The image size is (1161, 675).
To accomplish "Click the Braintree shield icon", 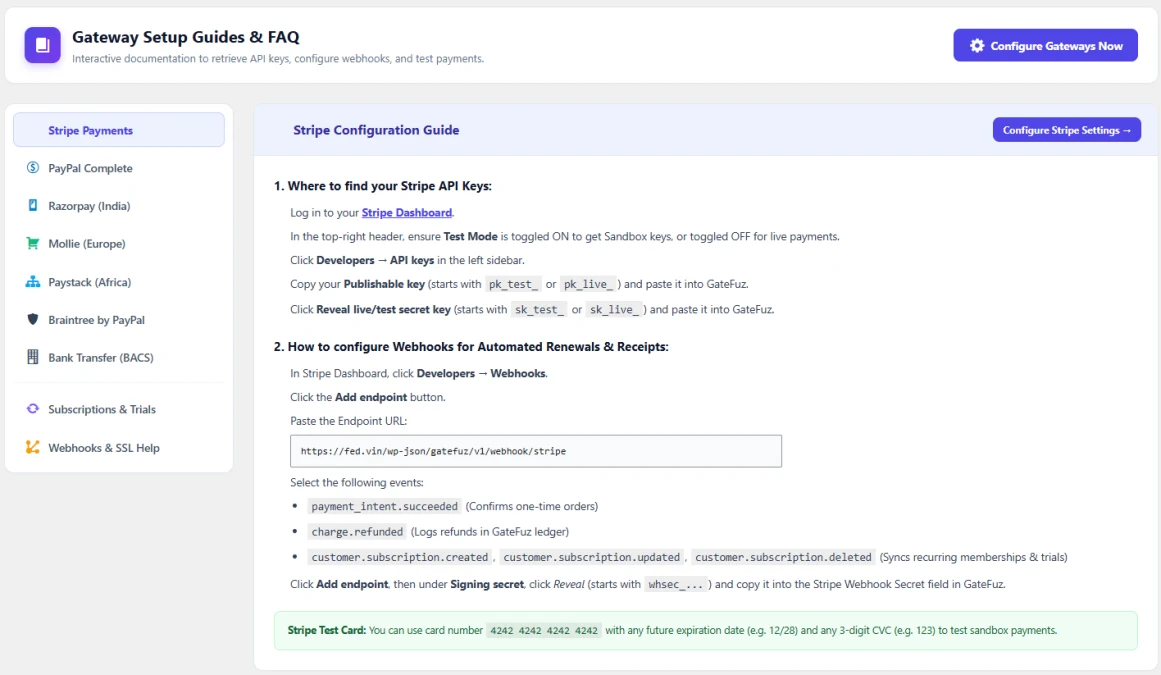I will tap(33, 319).
